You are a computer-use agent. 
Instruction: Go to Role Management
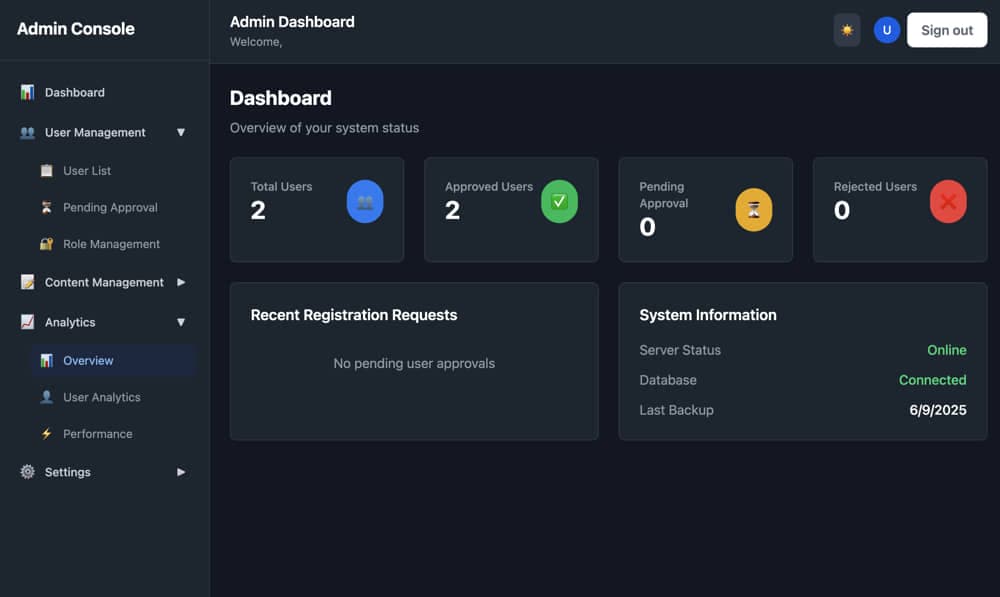click(x=111, y=244)
